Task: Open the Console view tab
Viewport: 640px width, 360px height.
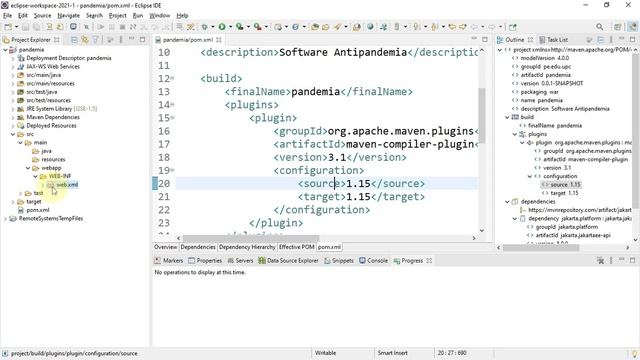Action: pos(373,260)
